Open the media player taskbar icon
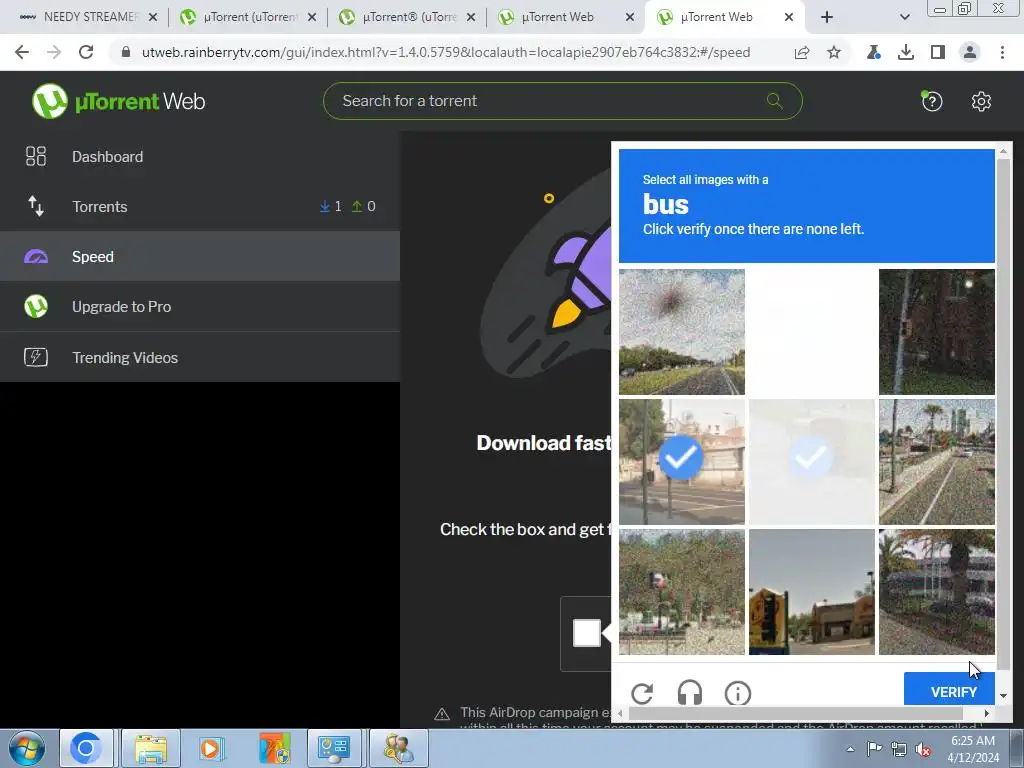Screen dimensions: 1024x768 point(210,748)
